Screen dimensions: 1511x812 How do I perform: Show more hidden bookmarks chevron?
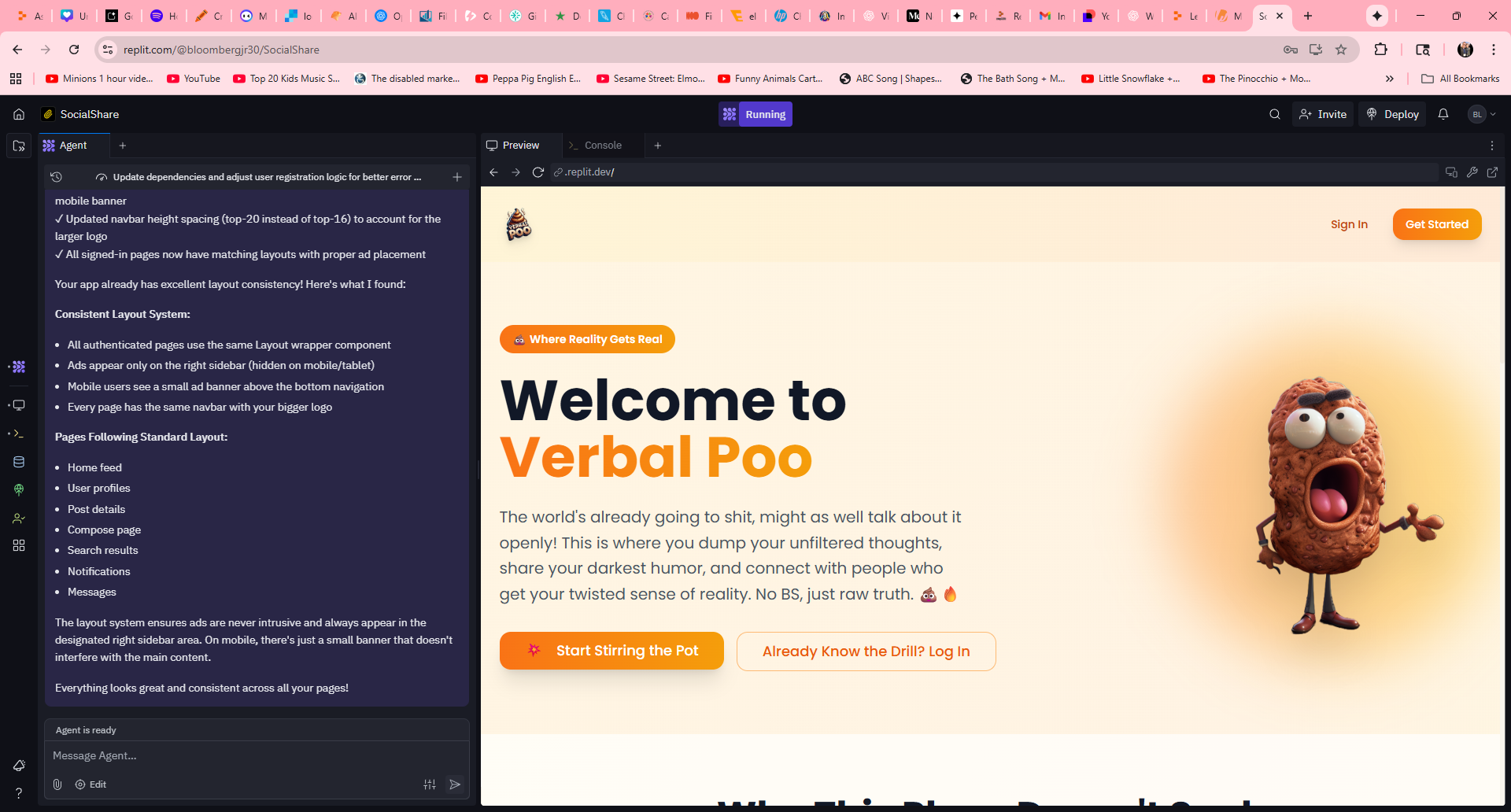click(1389, 79)
